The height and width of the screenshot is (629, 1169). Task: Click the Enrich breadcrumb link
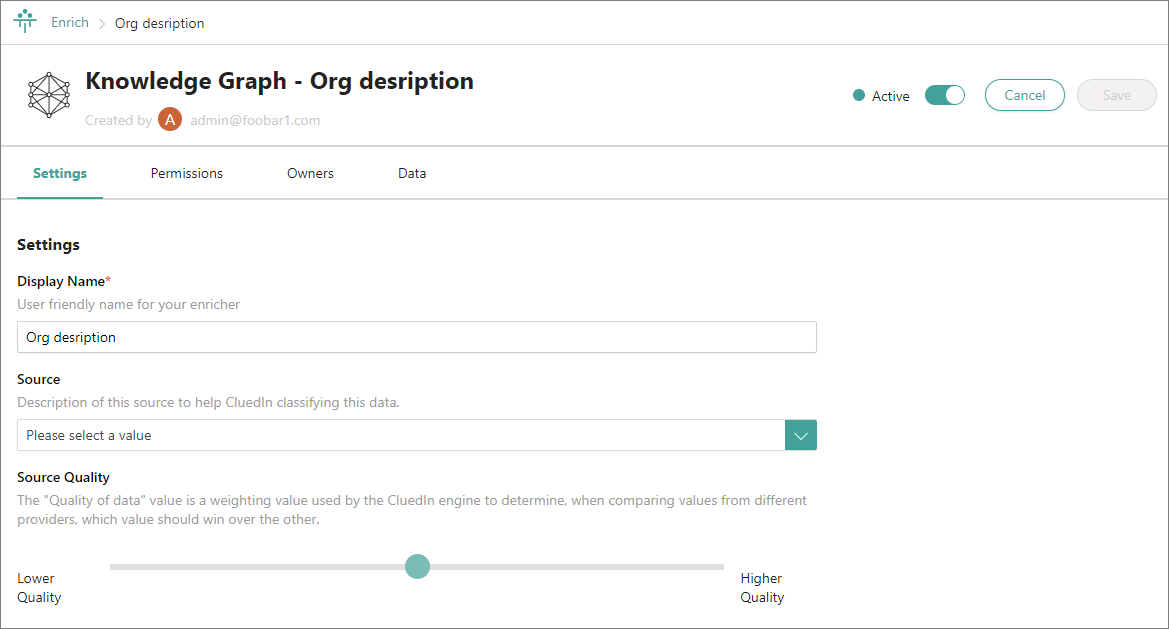(x=69, y=22)
